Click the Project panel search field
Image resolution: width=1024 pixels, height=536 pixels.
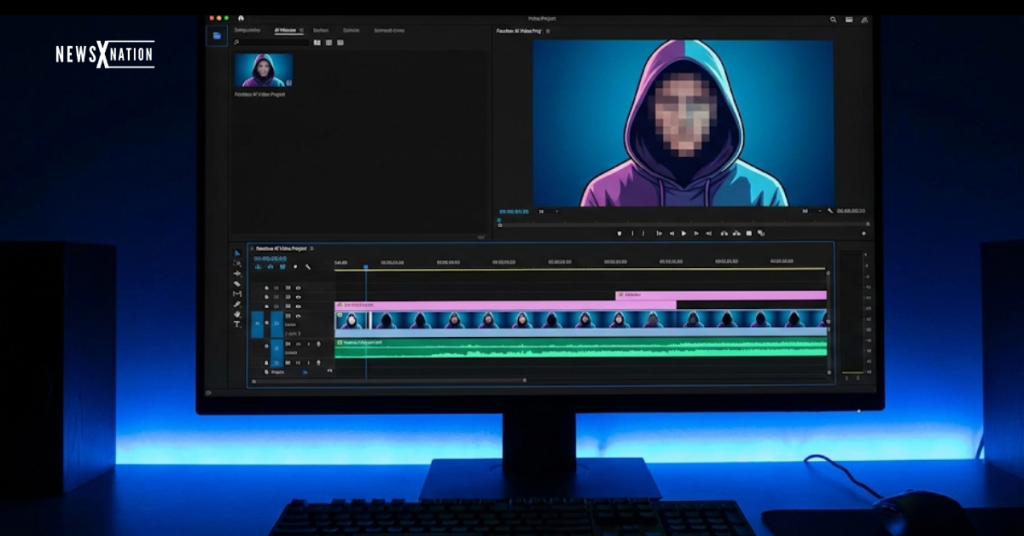pyautogui.click(x=271, y=42)
